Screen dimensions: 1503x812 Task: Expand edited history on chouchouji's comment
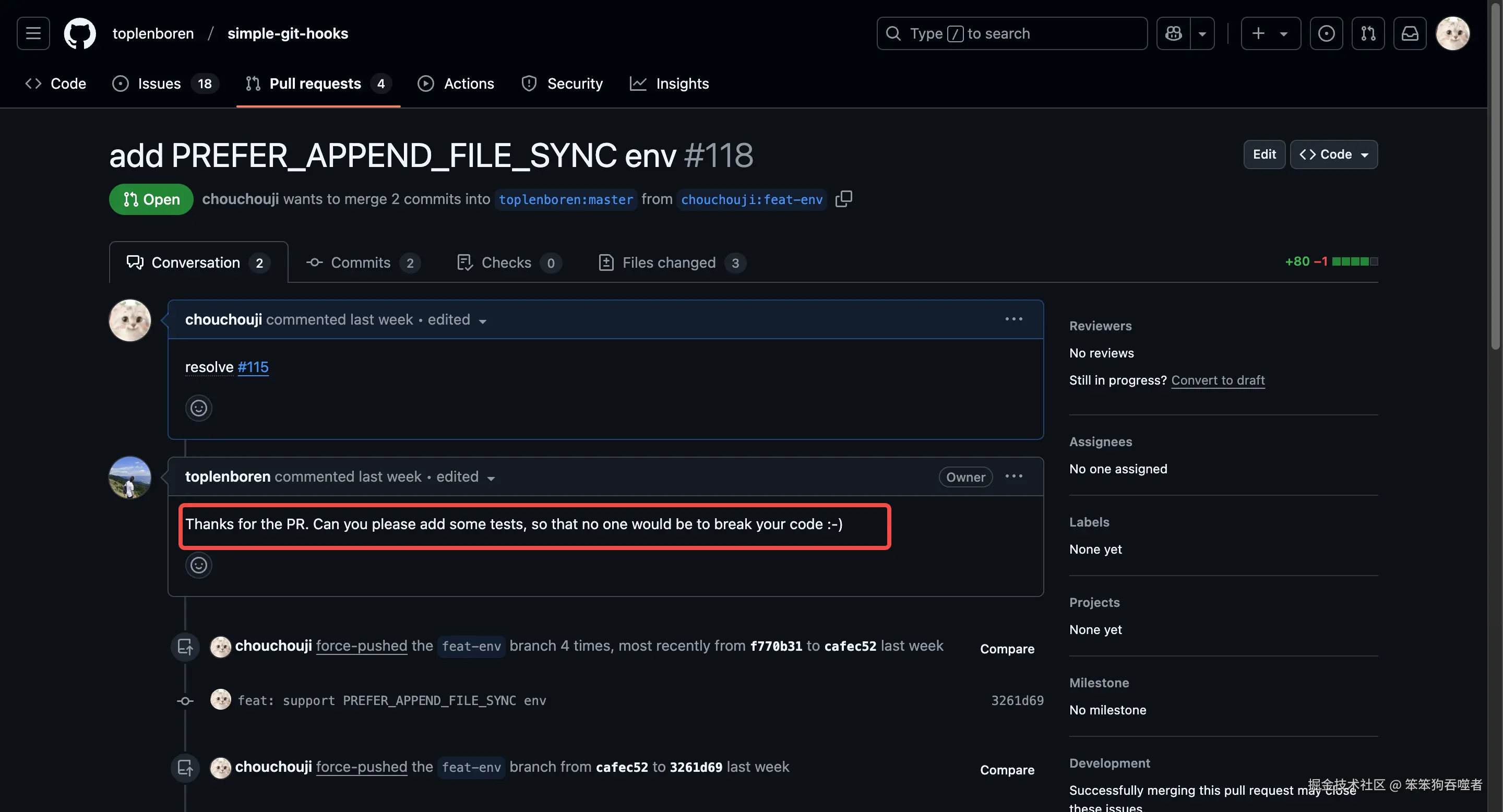click(457, 320)
